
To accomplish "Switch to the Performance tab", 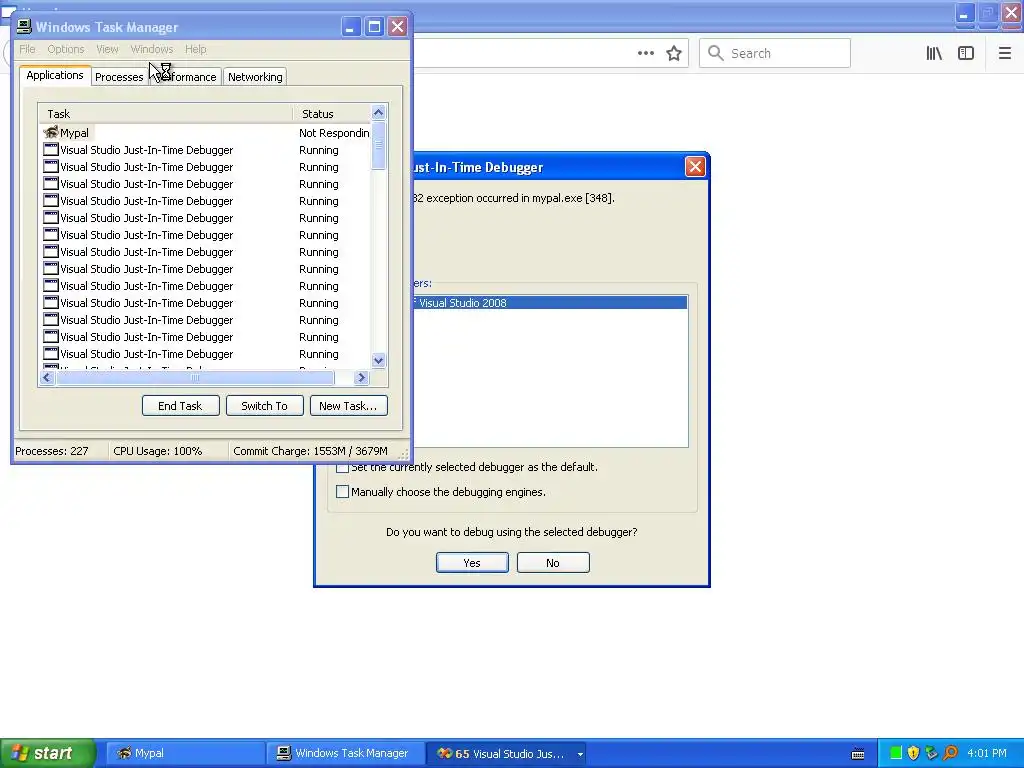I will click(185, 77).
